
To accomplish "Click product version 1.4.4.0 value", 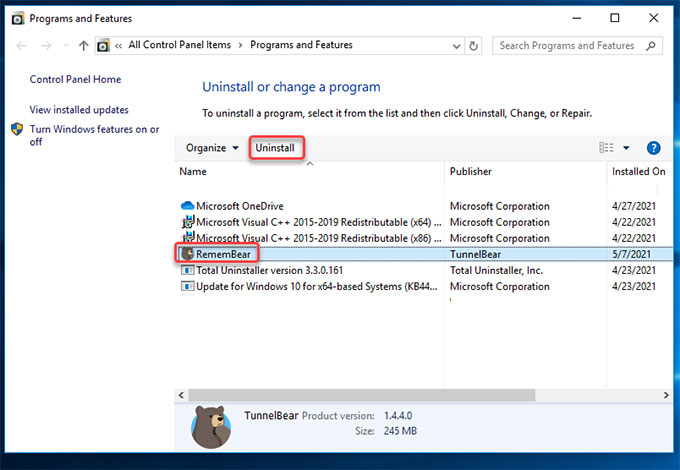I will click(x=398, y=415).
